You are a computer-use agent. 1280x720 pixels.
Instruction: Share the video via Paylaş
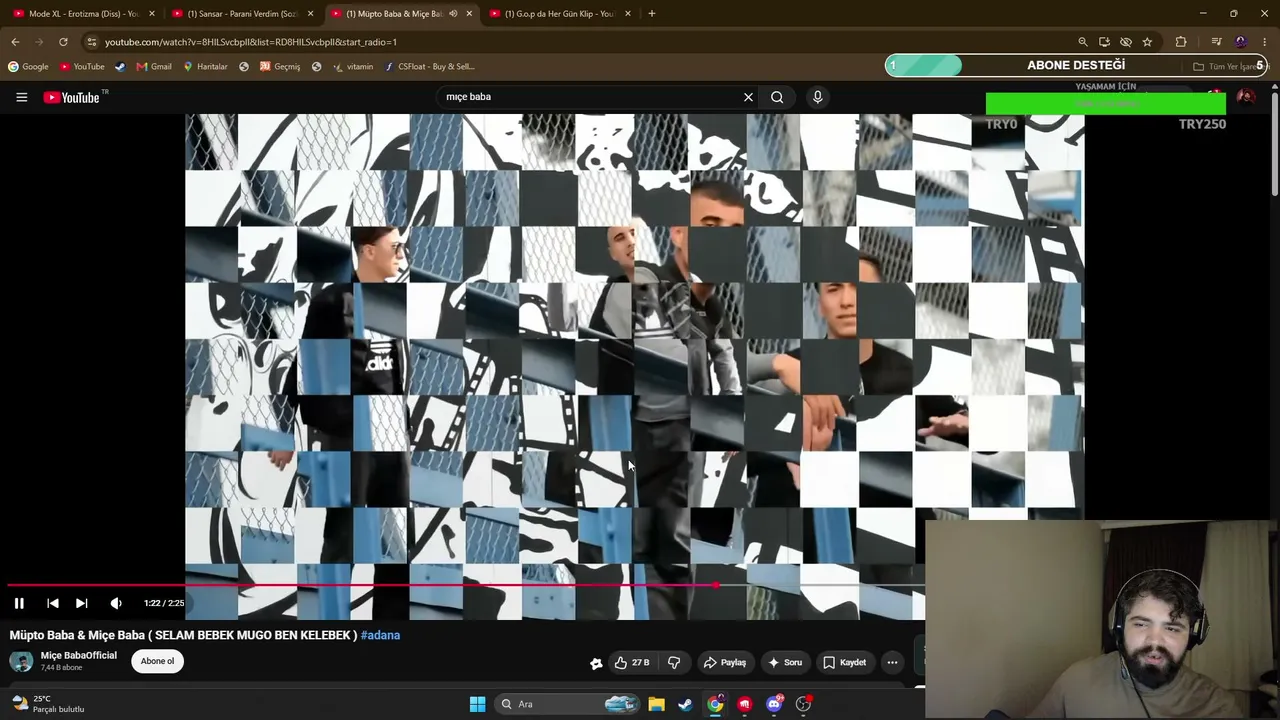725,662
